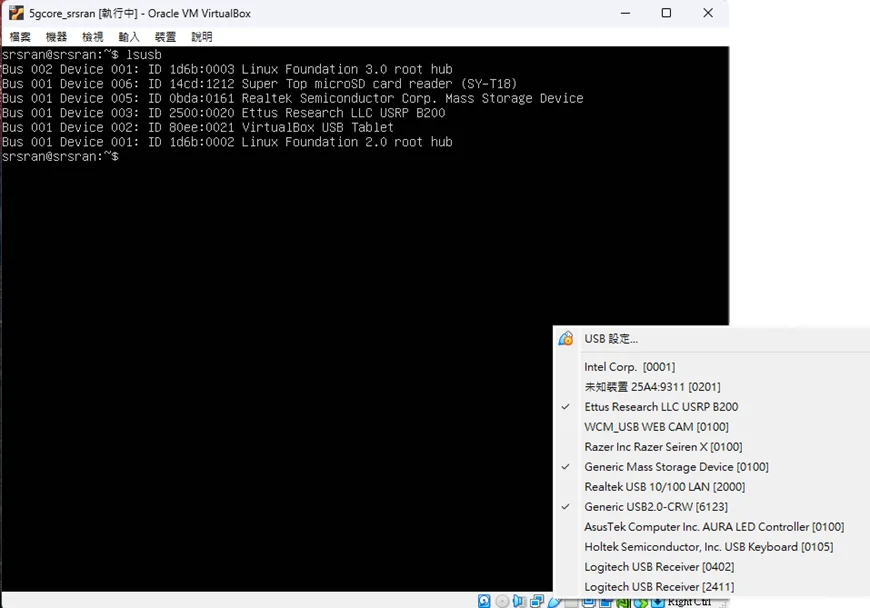This screenshot has height=608, width=870.
Task: Click the 'Super Top microSD card reader' line
Action: [x=260, y=84]
